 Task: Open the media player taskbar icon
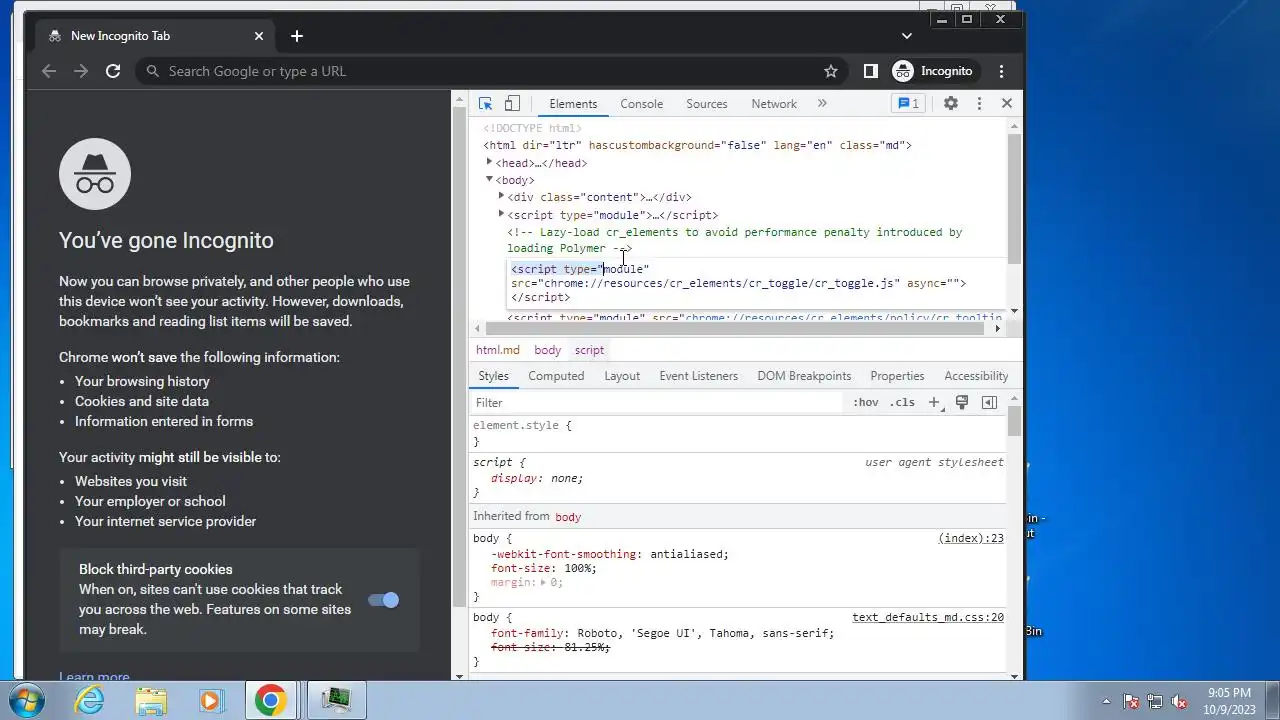tap(210, 700)
